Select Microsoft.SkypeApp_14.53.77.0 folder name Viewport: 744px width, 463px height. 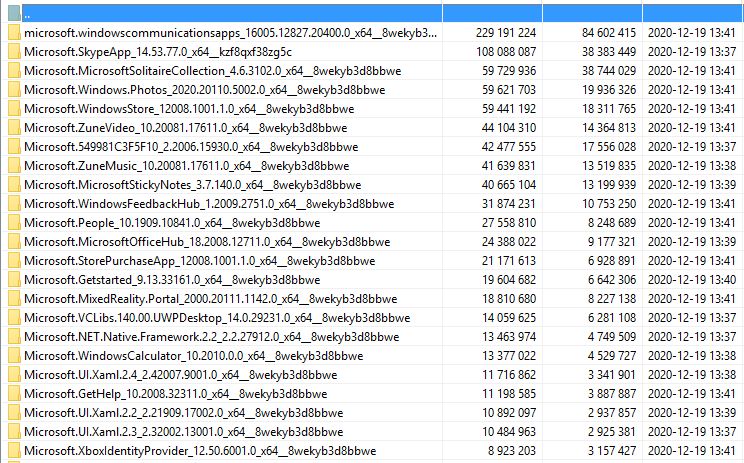(x=158, y=52)
